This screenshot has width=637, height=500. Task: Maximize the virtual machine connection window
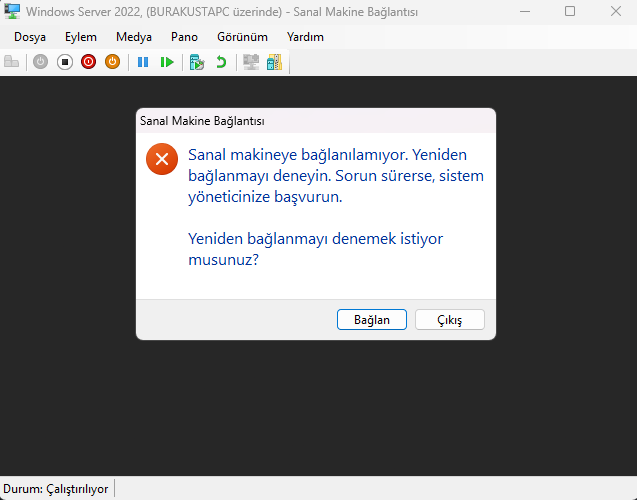[570, 11]
